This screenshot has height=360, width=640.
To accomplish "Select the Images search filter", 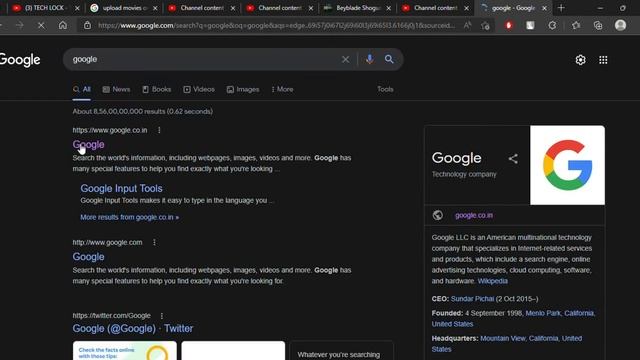I will pos(243,89).
